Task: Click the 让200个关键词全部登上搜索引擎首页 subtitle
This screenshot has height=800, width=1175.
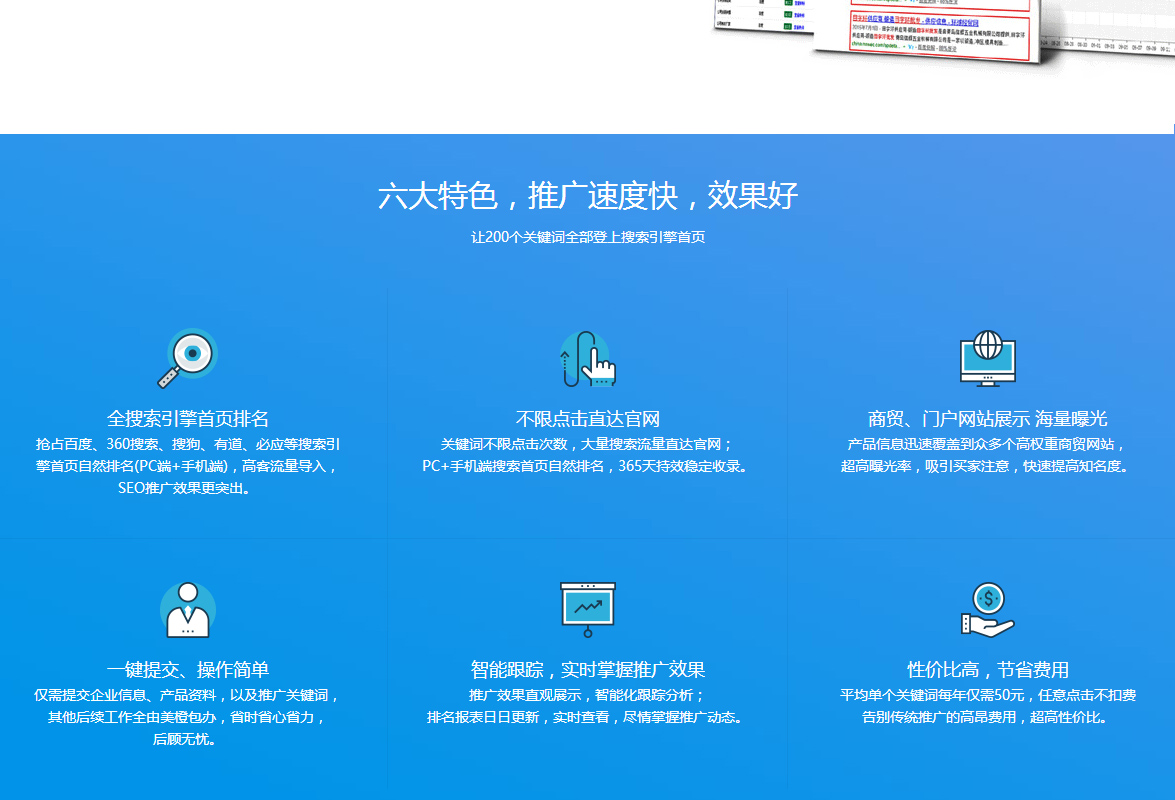Action: click(x=588, y=238)
